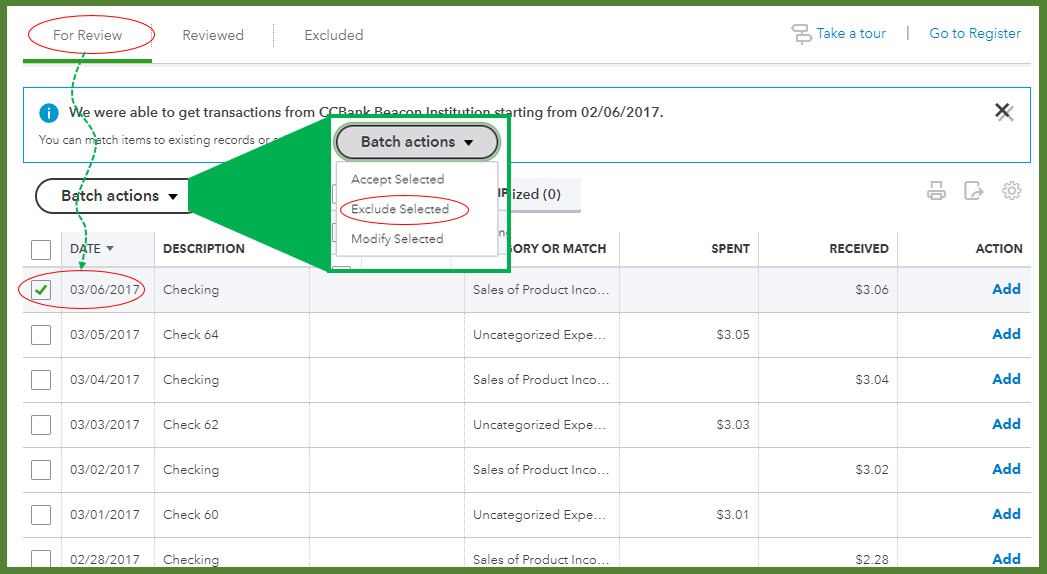Click the OR MATCH category column header
The width and height of the screenshot is (1047, 574).
pos(560,248)
